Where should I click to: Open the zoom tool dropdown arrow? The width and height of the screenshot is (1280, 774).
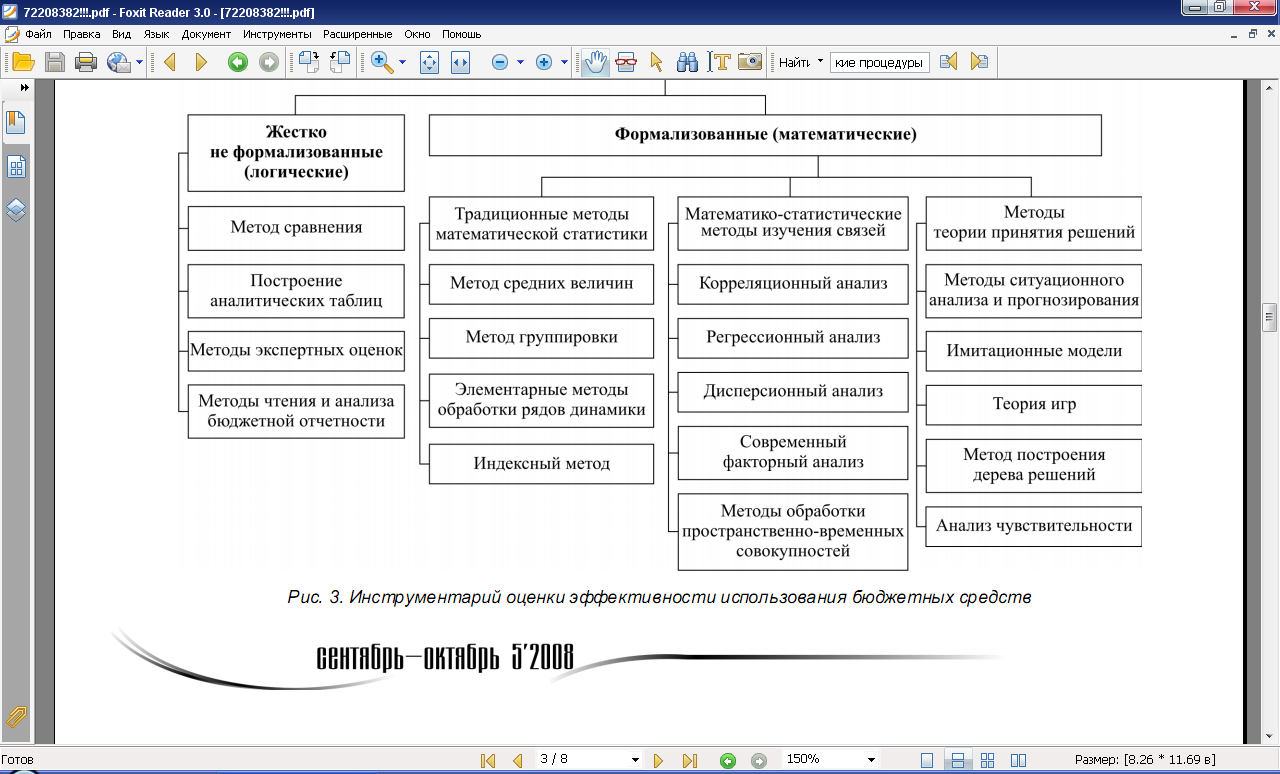(402, 62)
